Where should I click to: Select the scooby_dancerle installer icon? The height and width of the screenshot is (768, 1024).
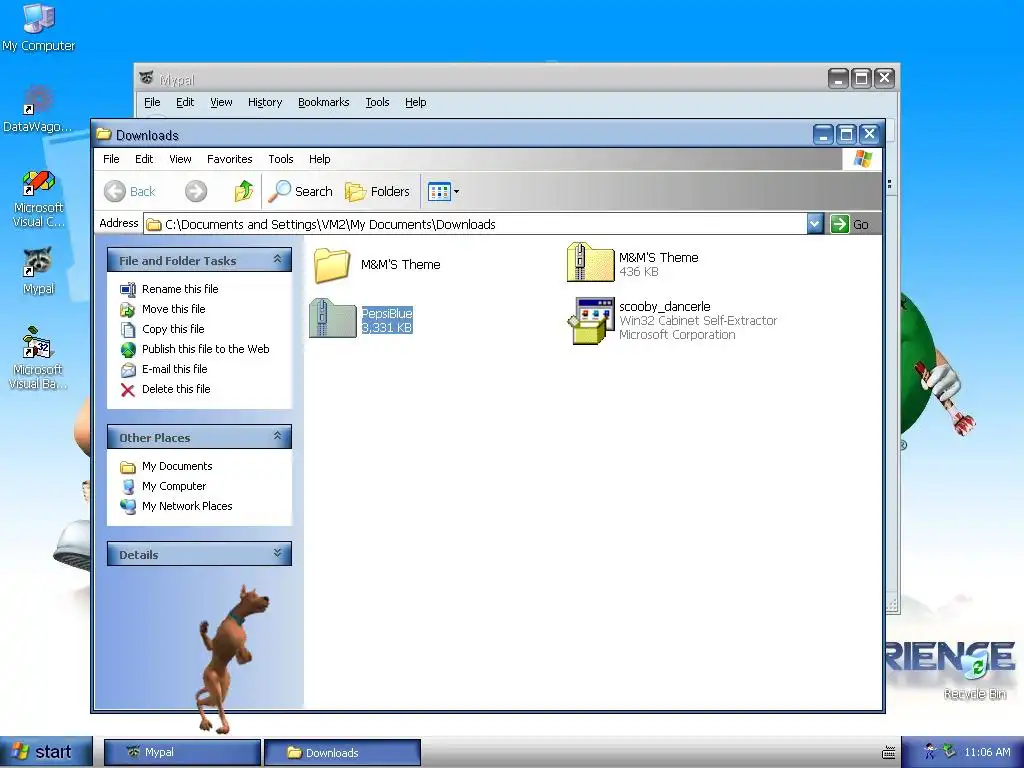pos(590,320)
